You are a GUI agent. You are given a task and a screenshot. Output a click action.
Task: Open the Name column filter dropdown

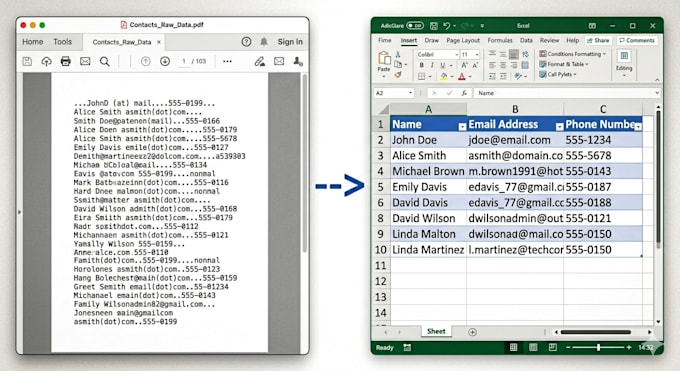(462, 127)
